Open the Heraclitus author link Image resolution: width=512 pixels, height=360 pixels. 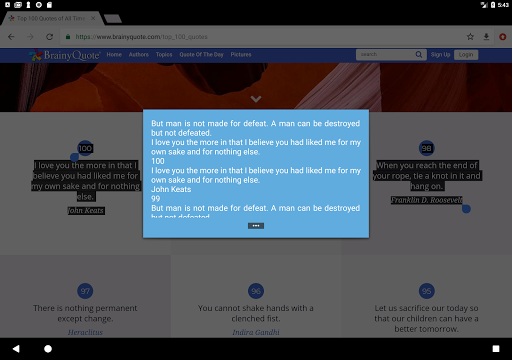click(x=85, y=332)
